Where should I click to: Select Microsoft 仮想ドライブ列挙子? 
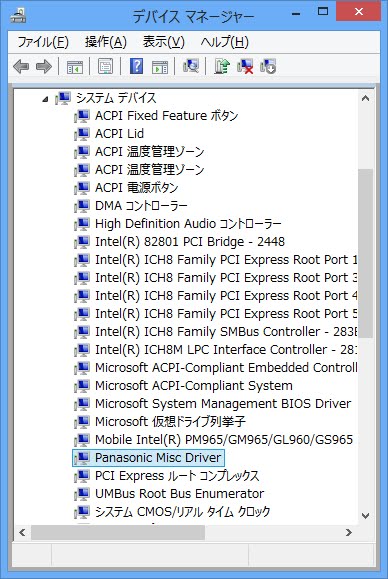click(x=170, y=422)
